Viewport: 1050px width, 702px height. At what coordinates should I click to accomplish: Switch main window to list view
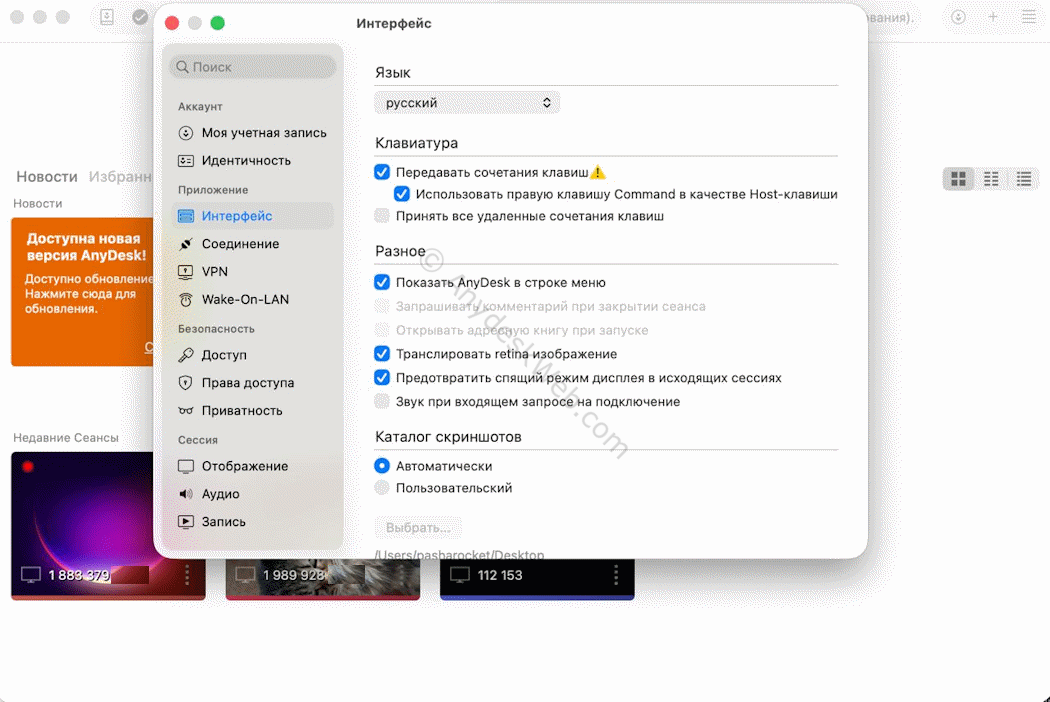coord(1024,179)
